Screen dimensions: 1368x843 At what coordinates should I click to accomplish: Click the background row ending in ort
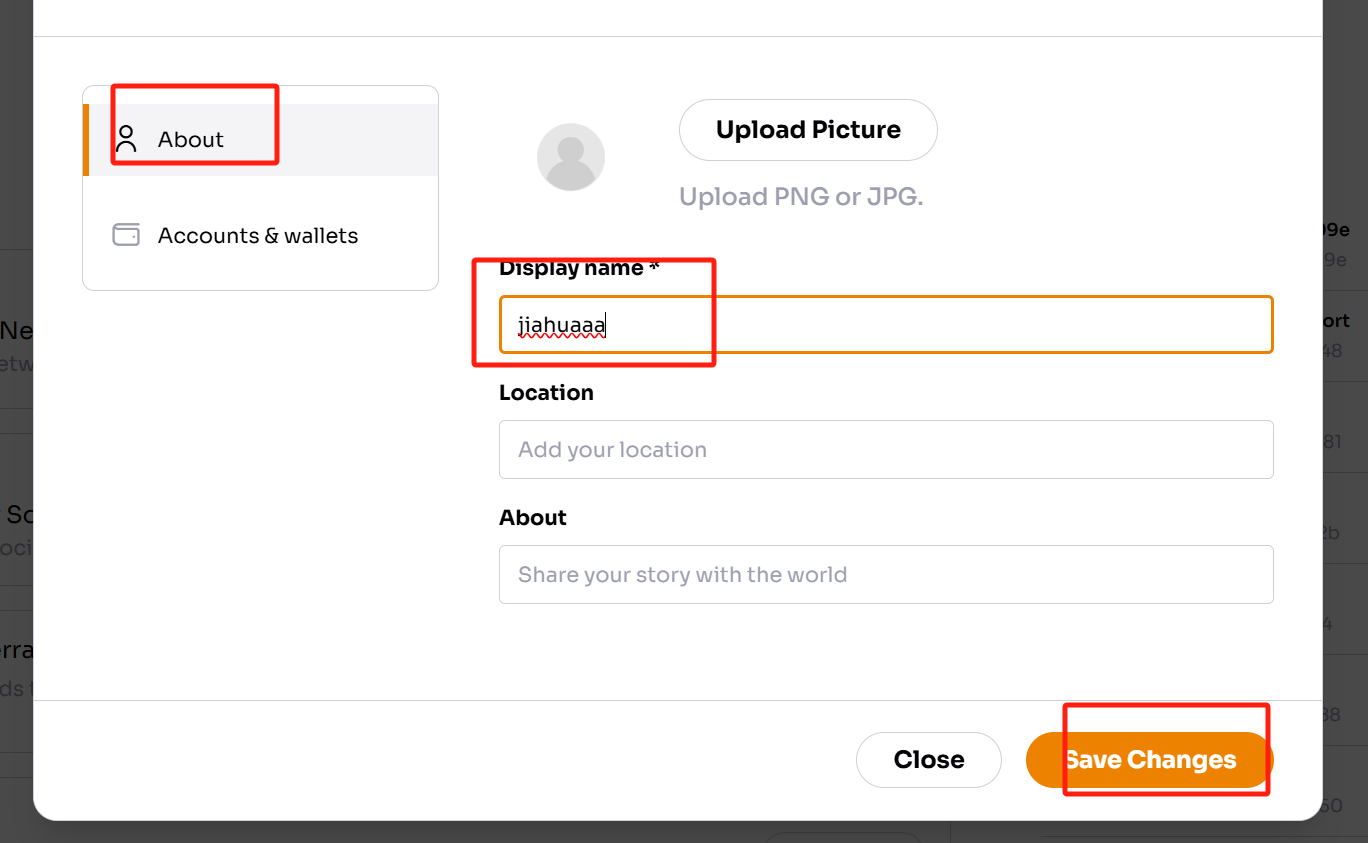click(x=1335, y=321)
